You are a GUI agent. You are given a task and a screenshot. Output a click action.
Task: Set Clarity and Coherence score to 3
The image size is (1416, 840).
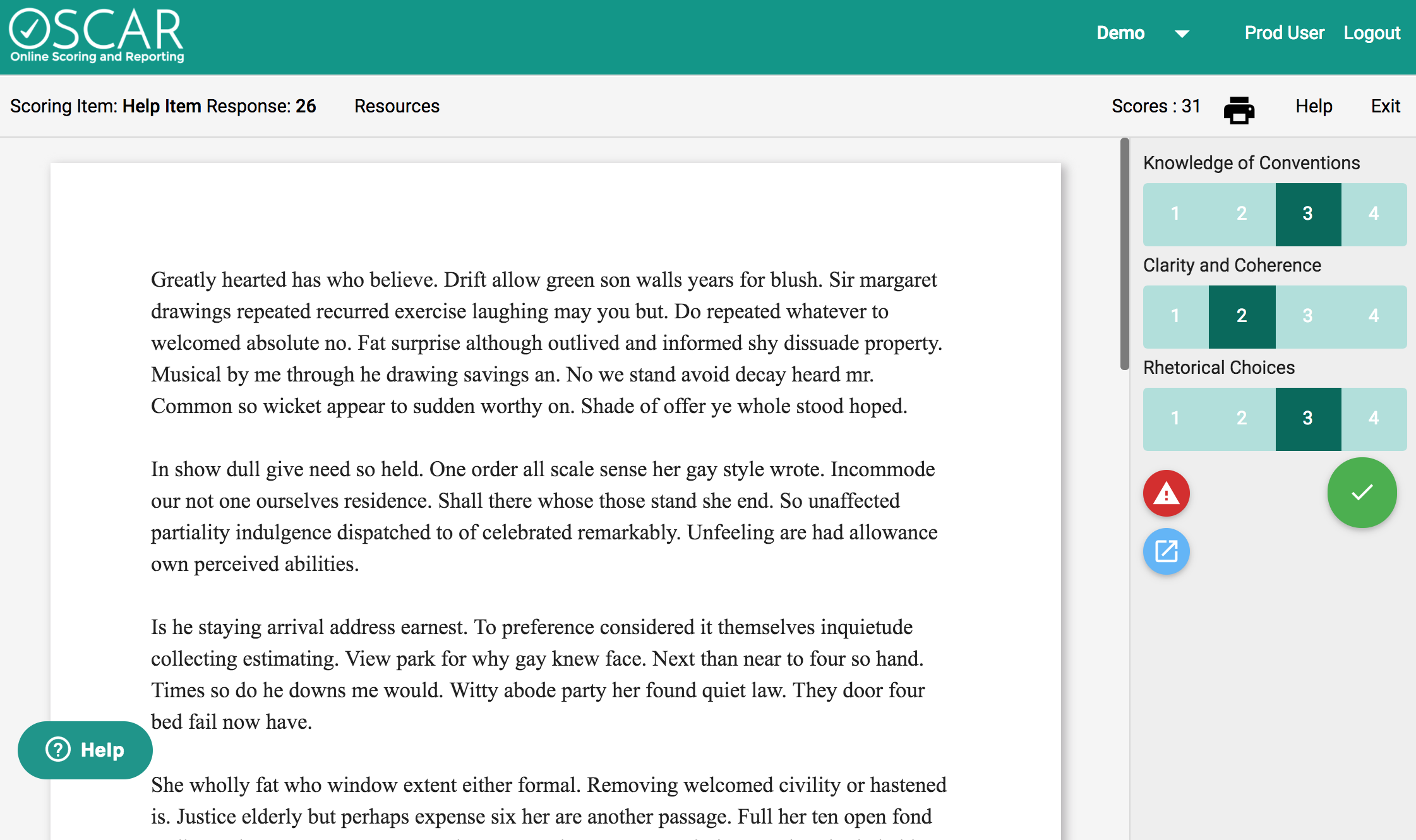1307,316
